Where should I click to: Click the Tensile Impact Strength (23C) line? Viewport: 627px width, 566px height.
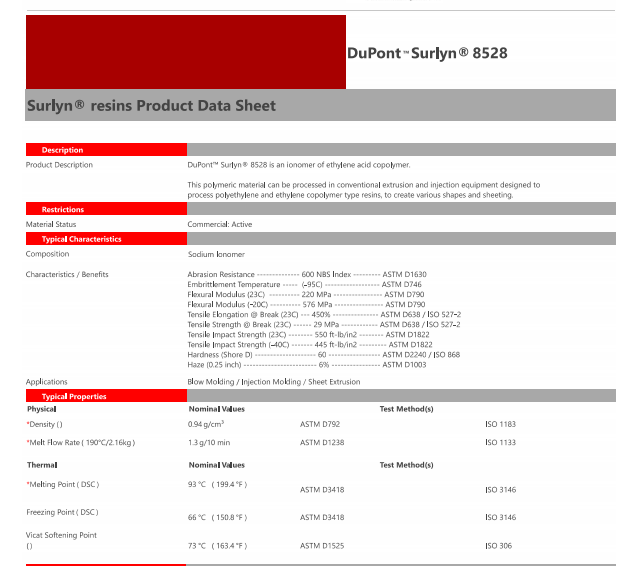tap(308, 334)
